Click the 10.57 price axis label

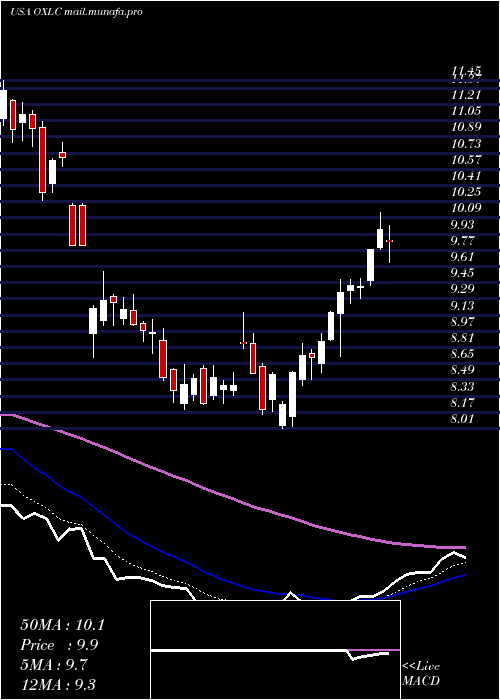(x=466, y=160)
